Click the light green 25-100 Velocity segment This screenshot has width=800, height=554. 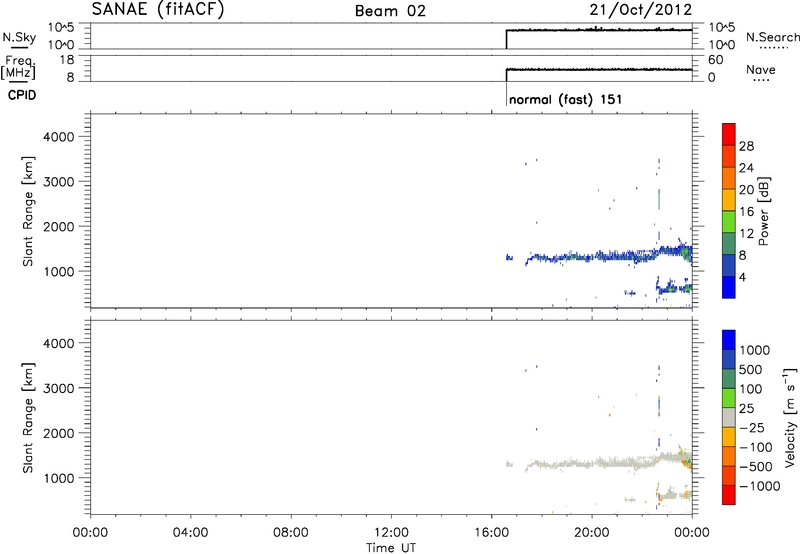pos(729,398)
